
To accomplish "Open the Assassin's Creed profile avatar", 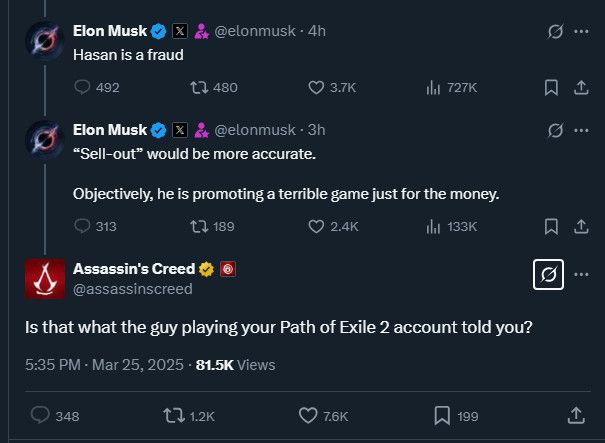I will [x=45, y=279].
